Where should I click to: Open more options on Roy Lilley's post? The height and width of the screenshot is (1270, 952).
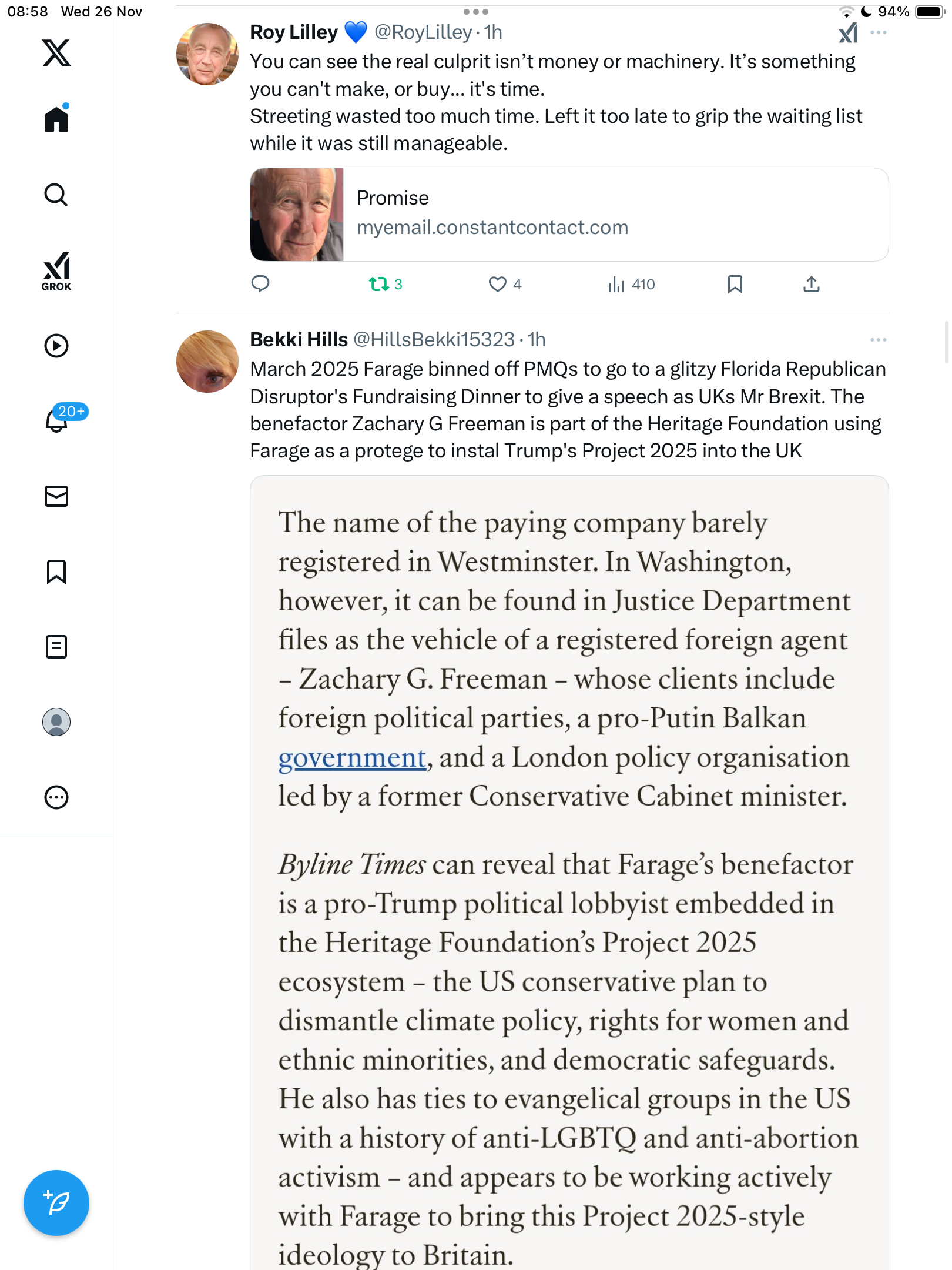pos(878,33)
